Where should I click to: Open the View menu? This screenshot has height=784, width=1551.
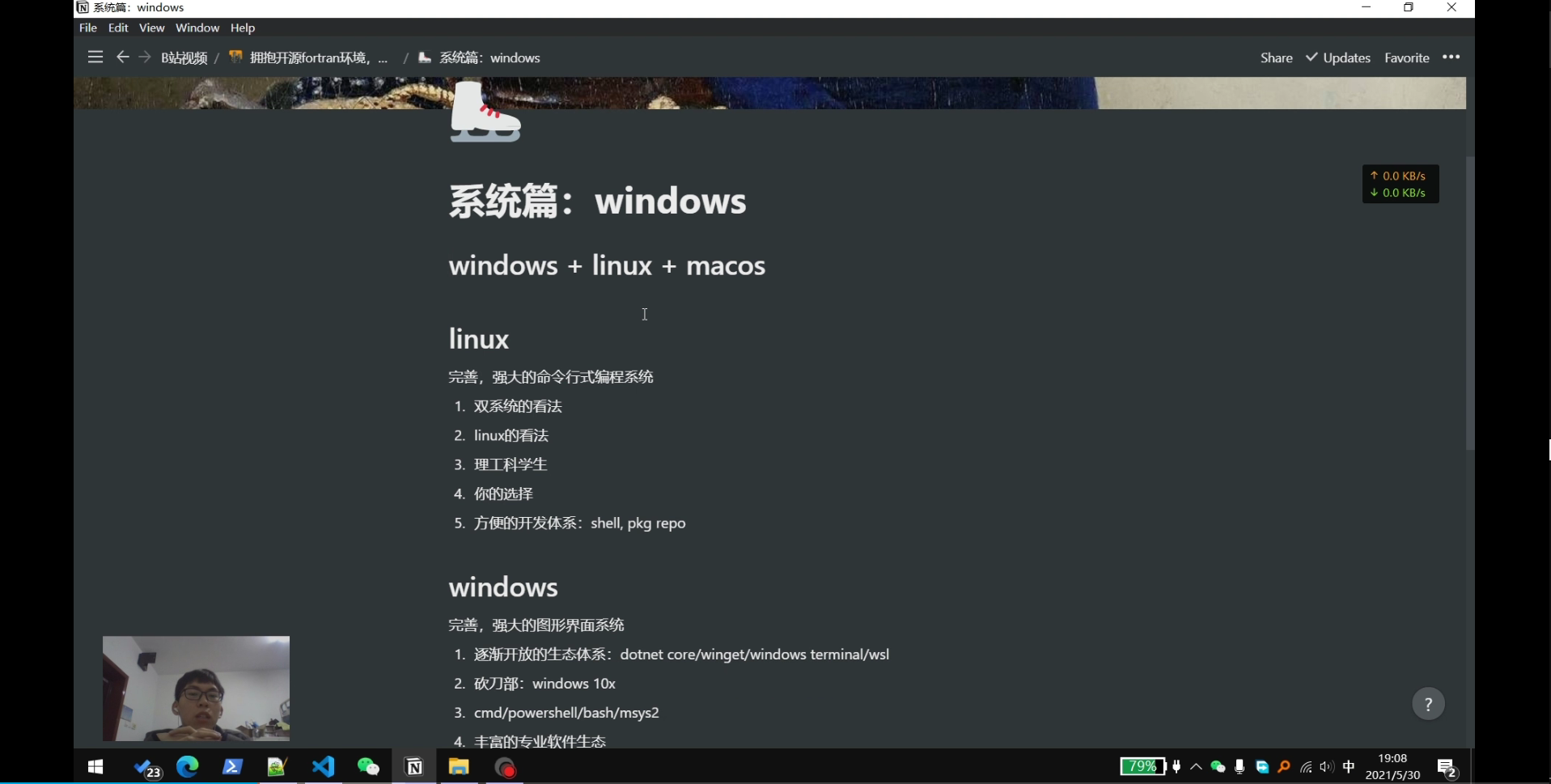[152, 28]
